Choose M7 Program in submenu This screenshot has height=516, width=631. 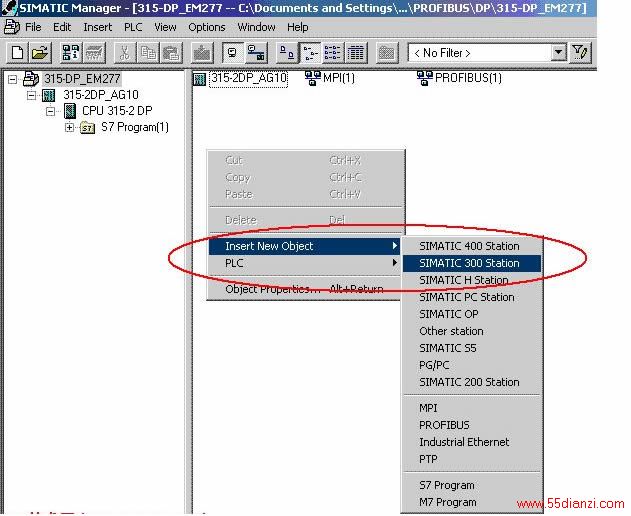coord(472,502)
